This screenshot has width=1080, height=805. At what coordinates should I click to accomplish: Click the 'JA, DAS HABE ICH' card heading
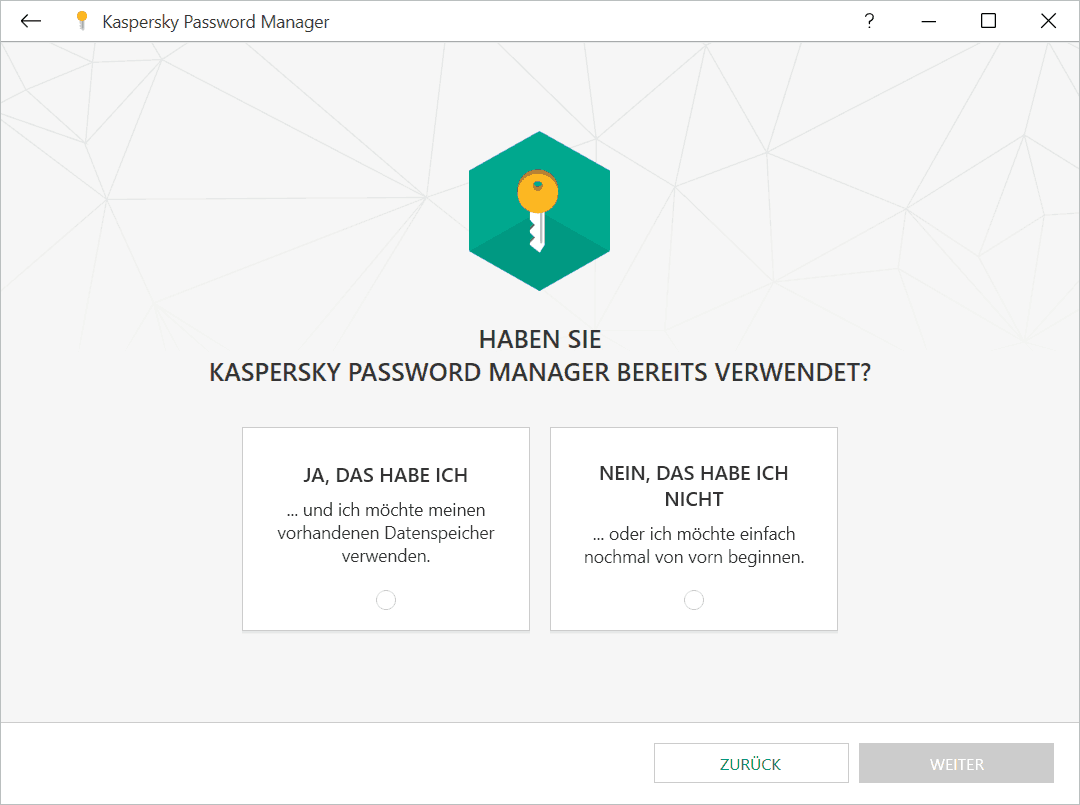[386, 475]
